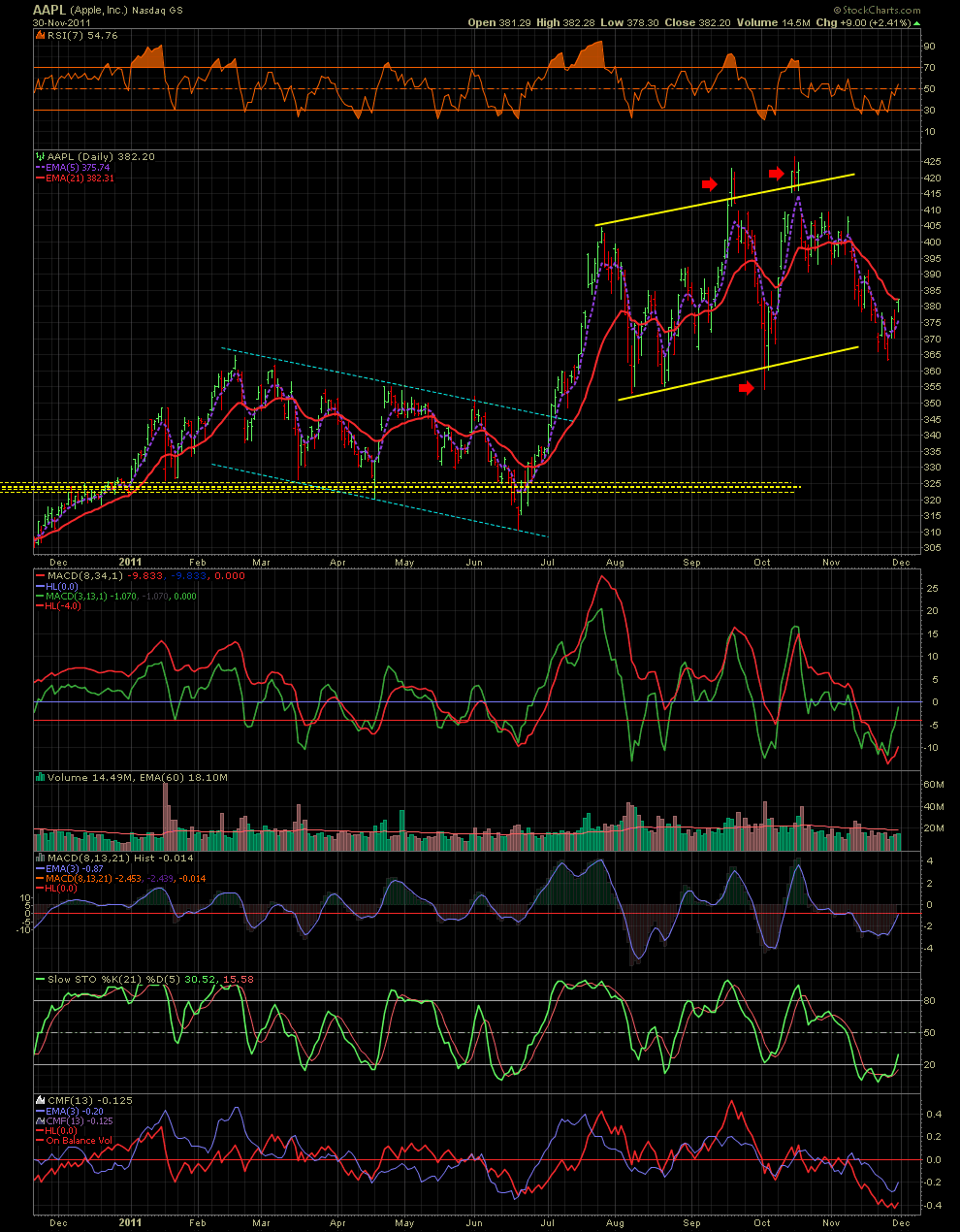Click the Volume 14.5M header value

(772, 21)
